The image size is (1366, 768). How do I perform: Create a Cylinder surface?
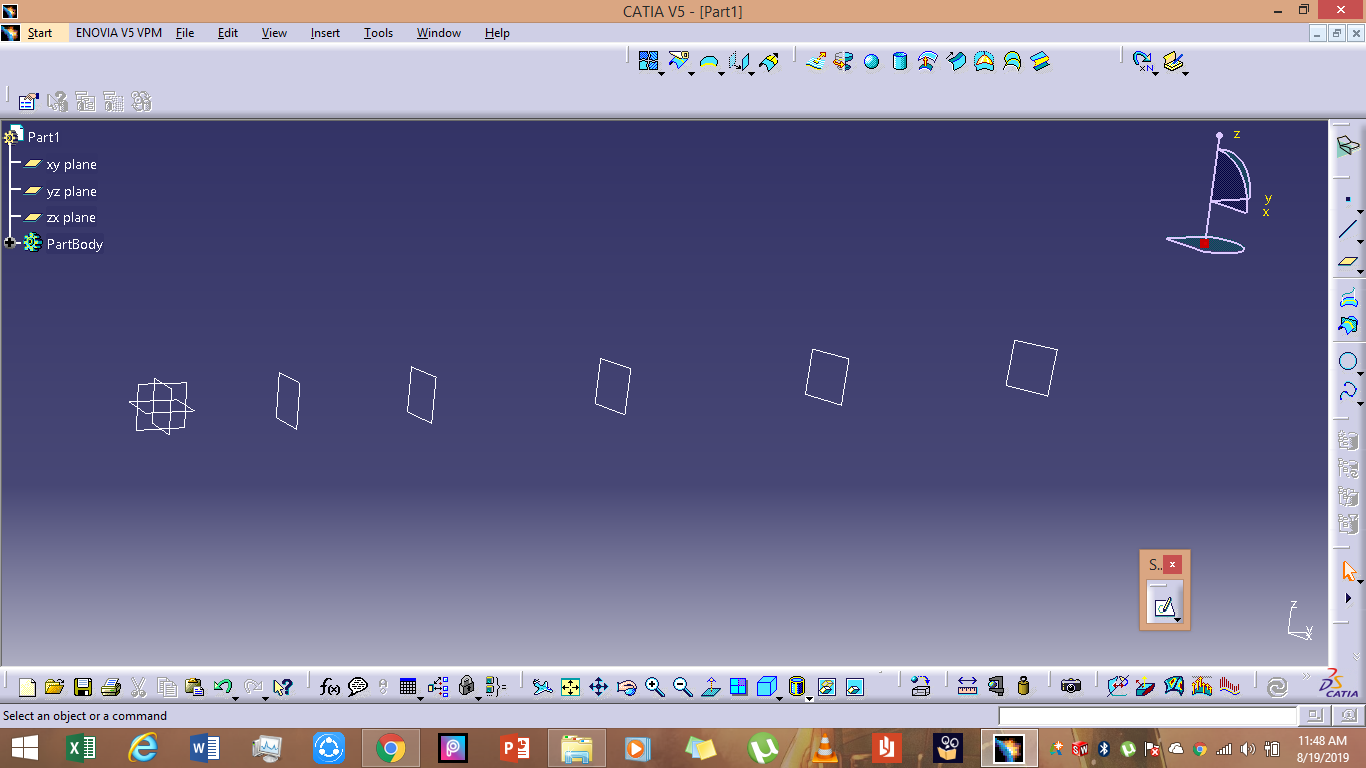coord(899,61)
